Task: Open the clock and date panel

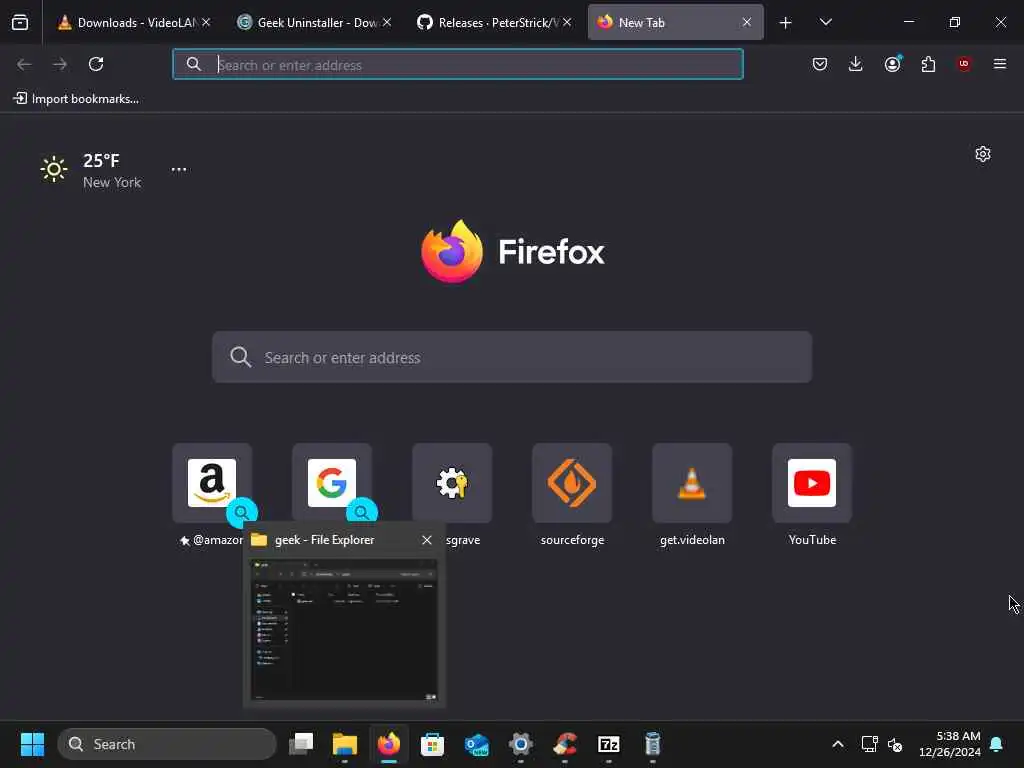Action: (x=950, y=744)
